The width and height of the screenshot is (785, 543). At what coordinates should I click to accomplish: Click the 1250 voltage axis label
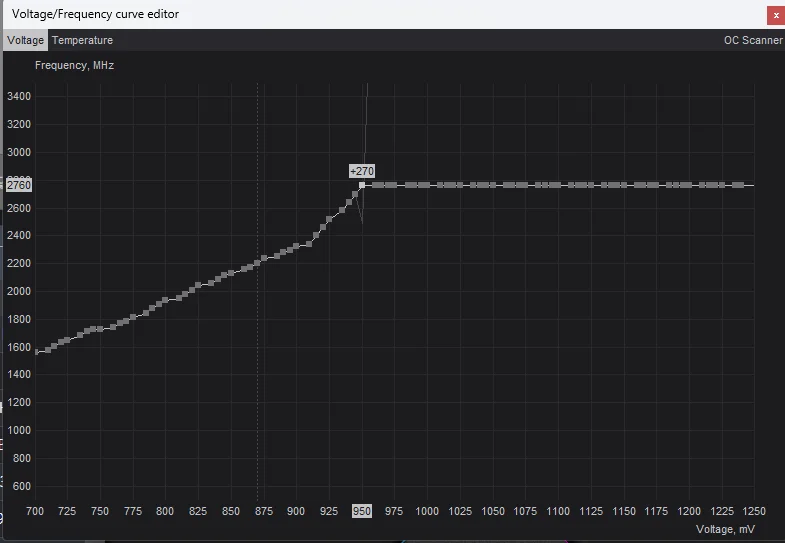tap(754, 511)
